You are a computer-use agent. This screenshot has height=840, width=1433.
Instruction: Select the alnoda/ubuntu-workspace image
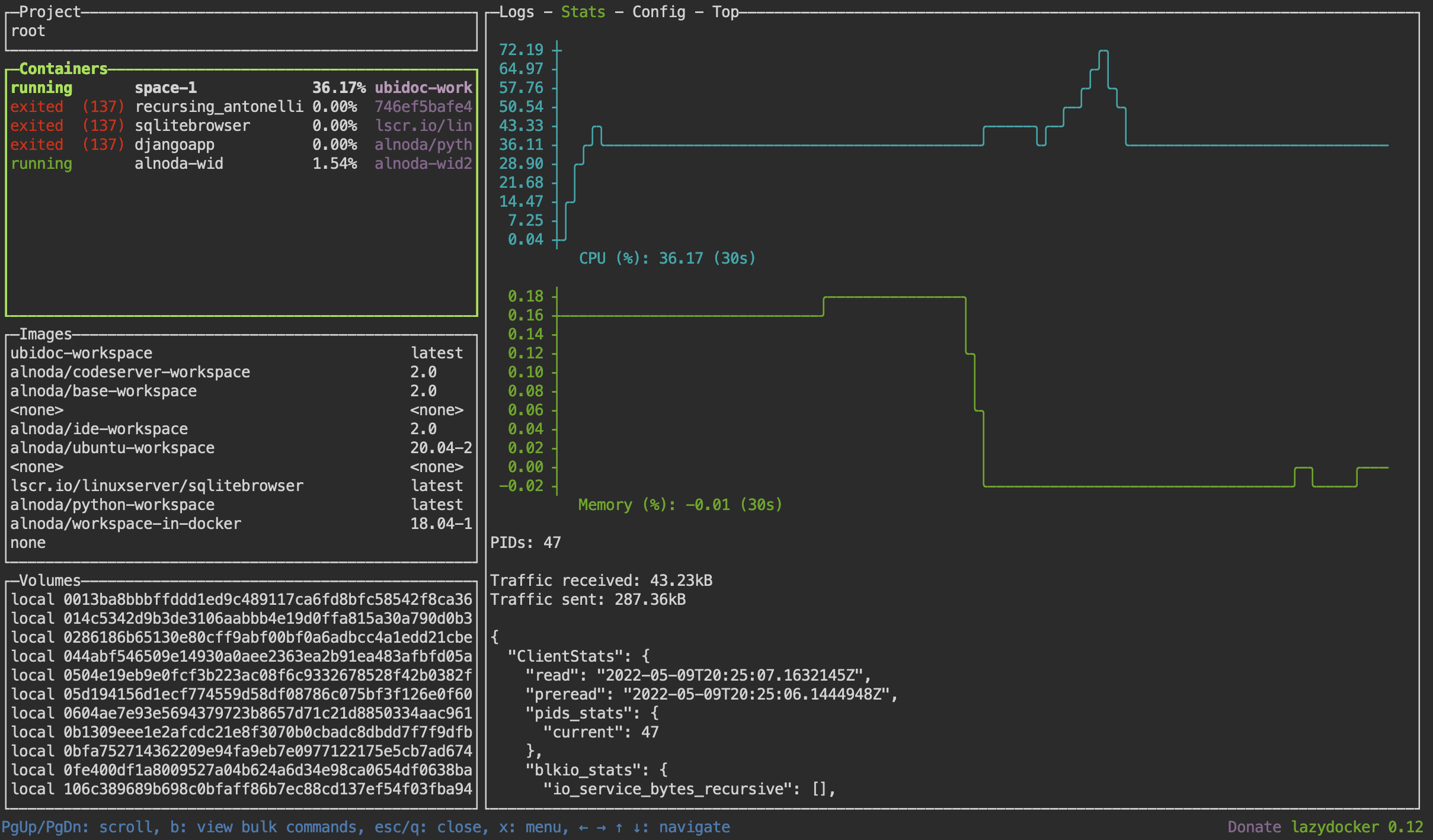pyautogui.click(x=112, y=448)
